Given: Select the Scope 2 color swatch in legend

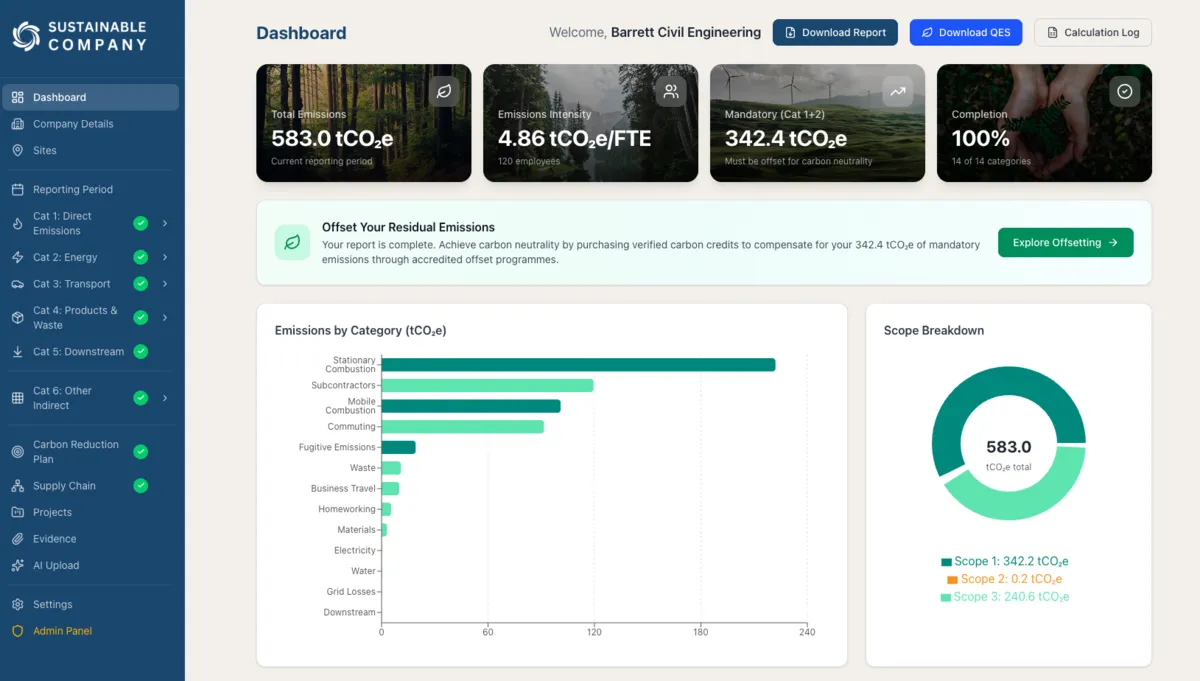Looking at the screenshot, I should [x=952, y=579].
